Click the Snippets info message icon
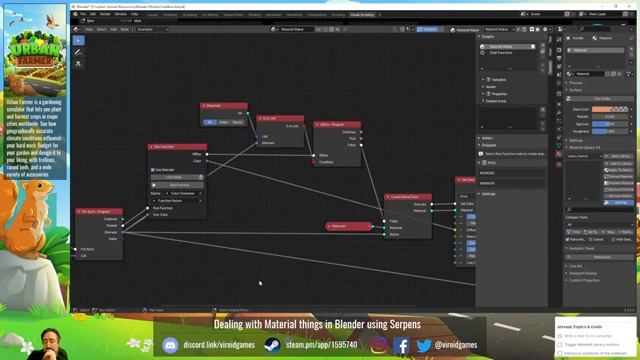Screen dimensions: 640x360 pyautogui.click(x=481, y=154)
